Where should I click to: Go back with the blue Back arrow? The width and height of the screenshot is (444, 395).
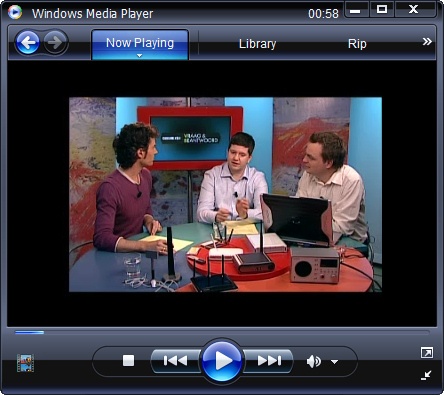(28, 42)
